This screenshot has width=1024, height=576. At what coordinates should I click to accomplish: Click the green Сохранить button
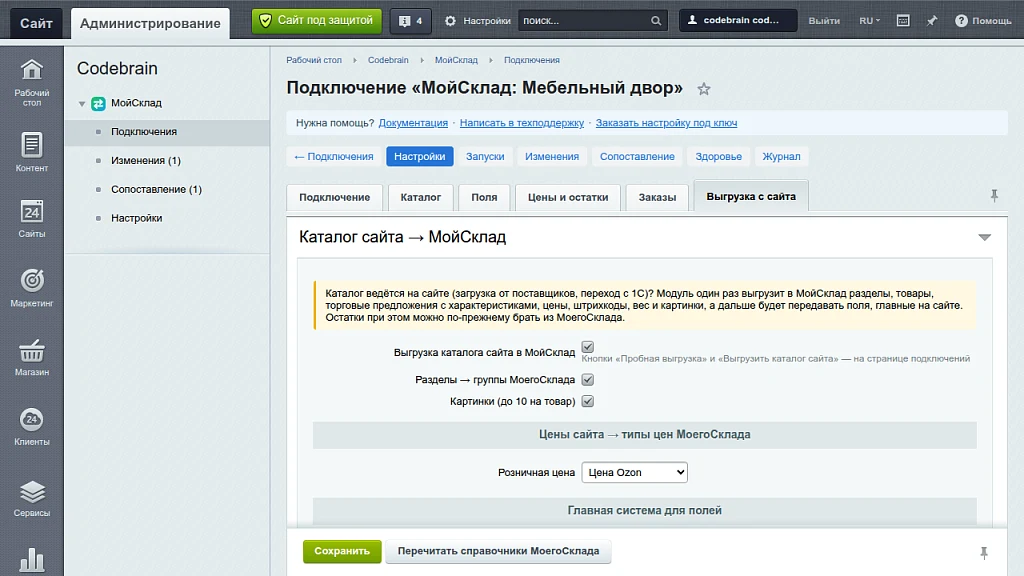point(342,551)
